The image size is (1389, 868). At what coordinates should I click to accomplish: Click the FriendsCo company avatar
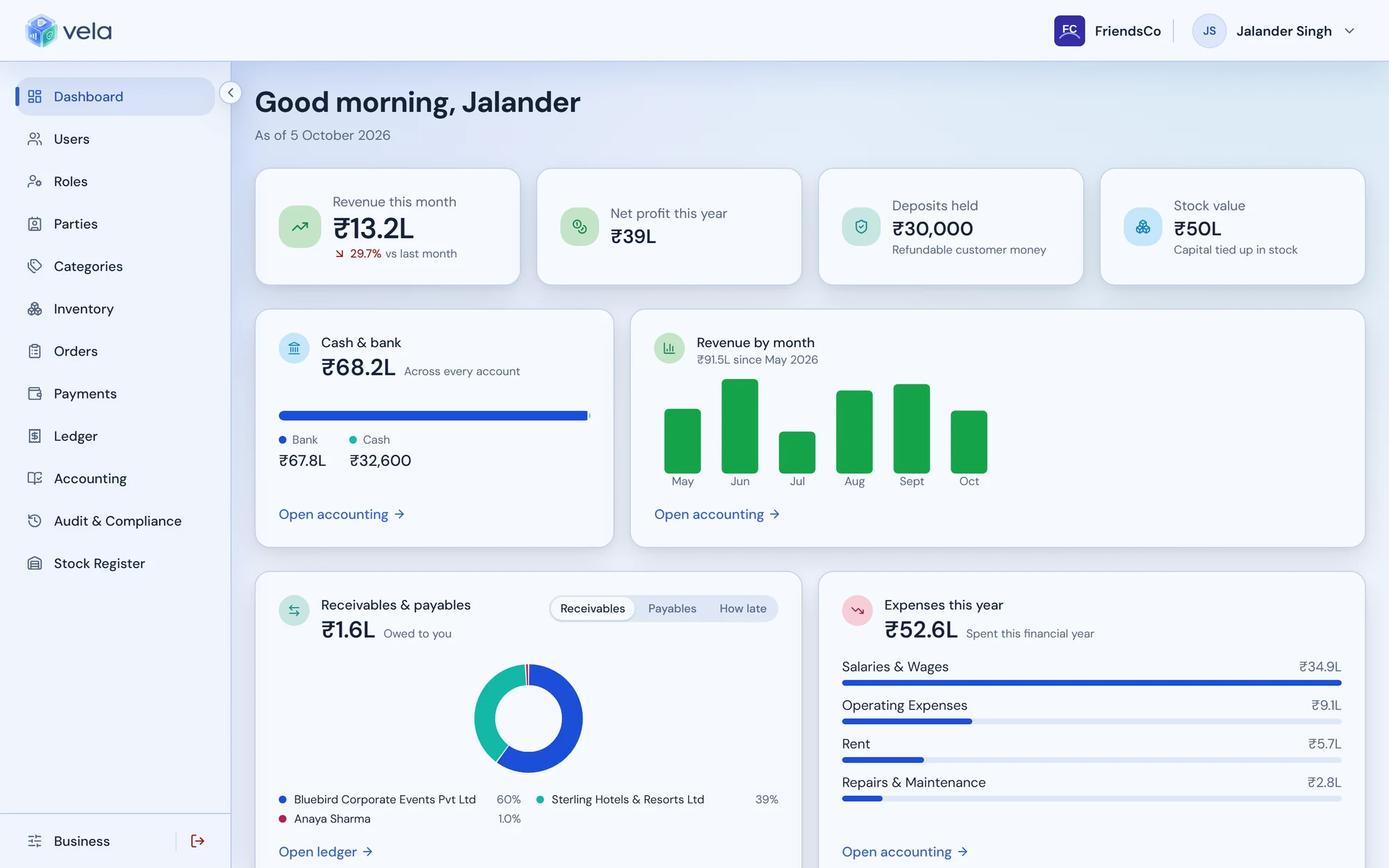point(1070,31)
